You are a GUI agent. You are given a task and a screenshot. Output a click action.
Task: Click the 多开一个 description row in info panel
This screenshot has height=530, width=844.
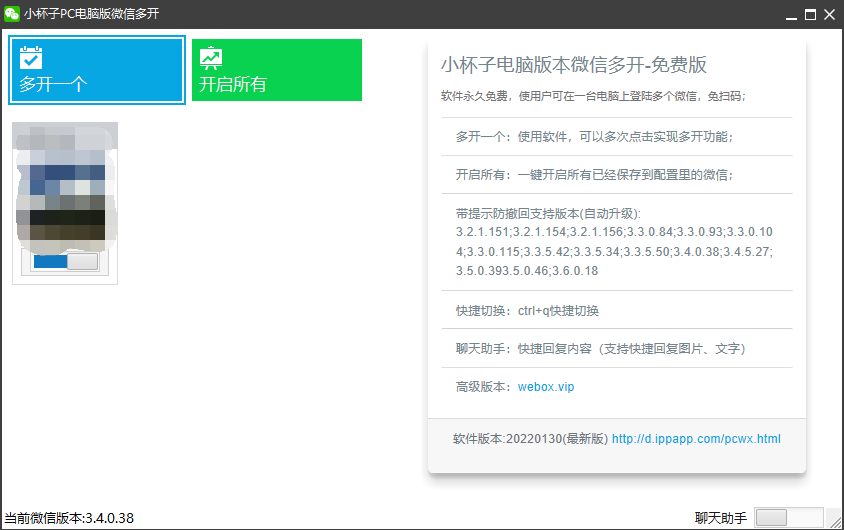tap(617, 137)
